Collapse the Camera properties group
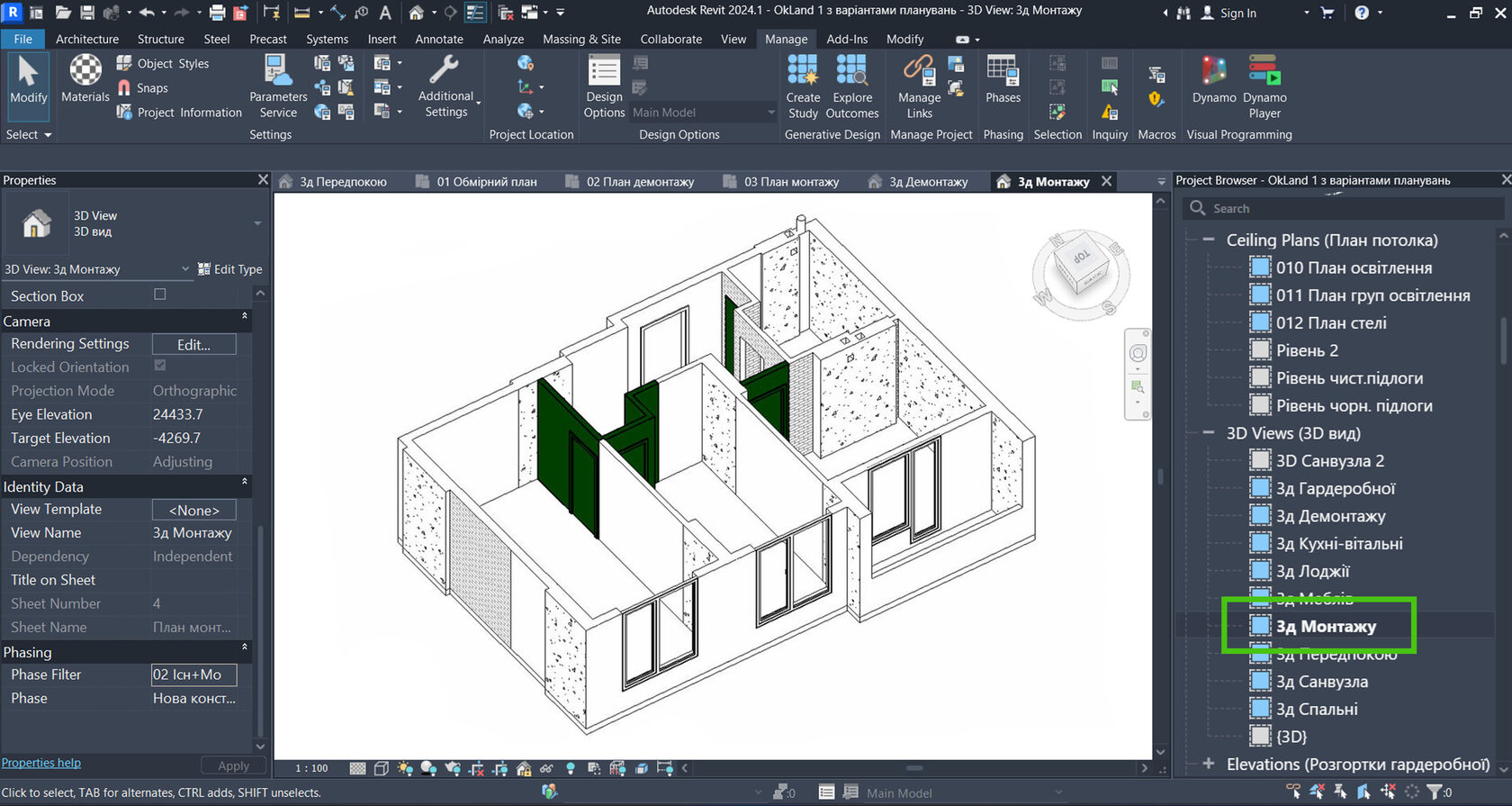Screen dimensions: 1512x806 (244, 317)
